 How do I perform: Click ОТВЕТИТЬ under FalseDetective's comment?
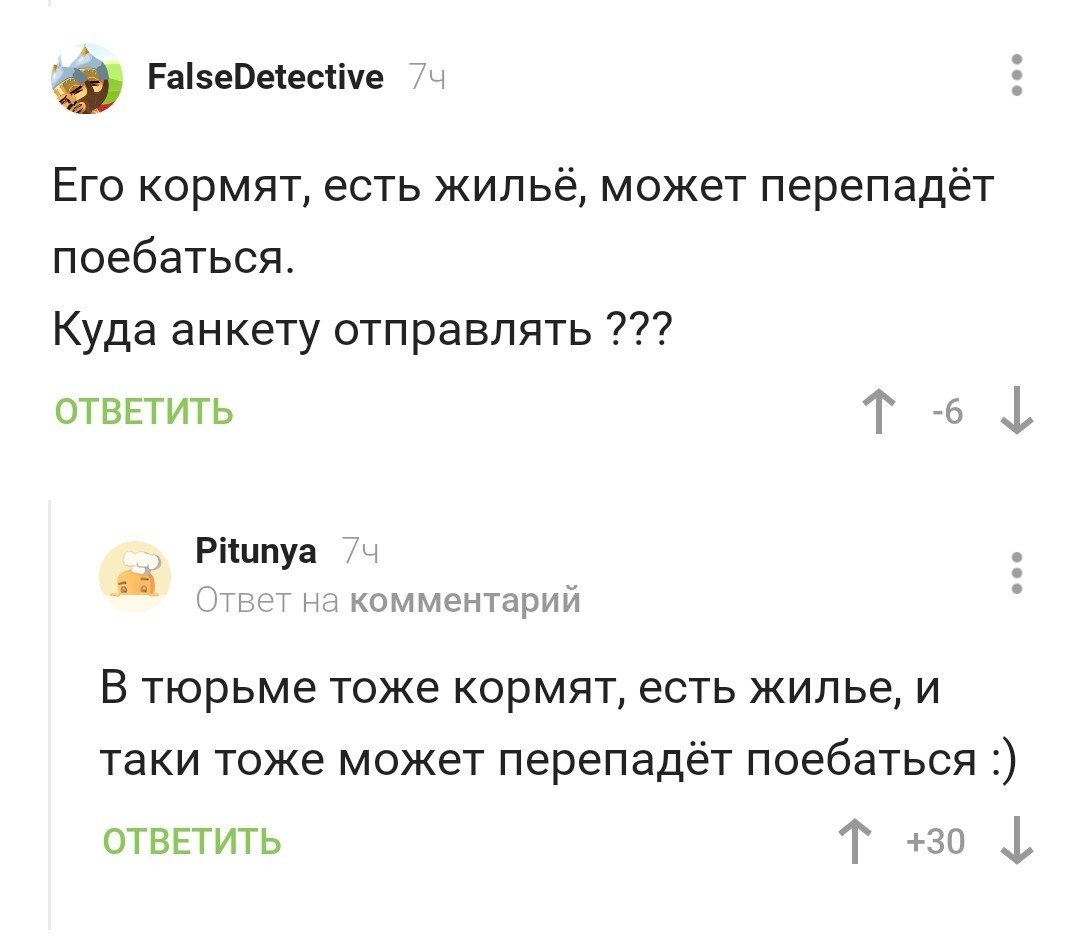coord(145,410)
